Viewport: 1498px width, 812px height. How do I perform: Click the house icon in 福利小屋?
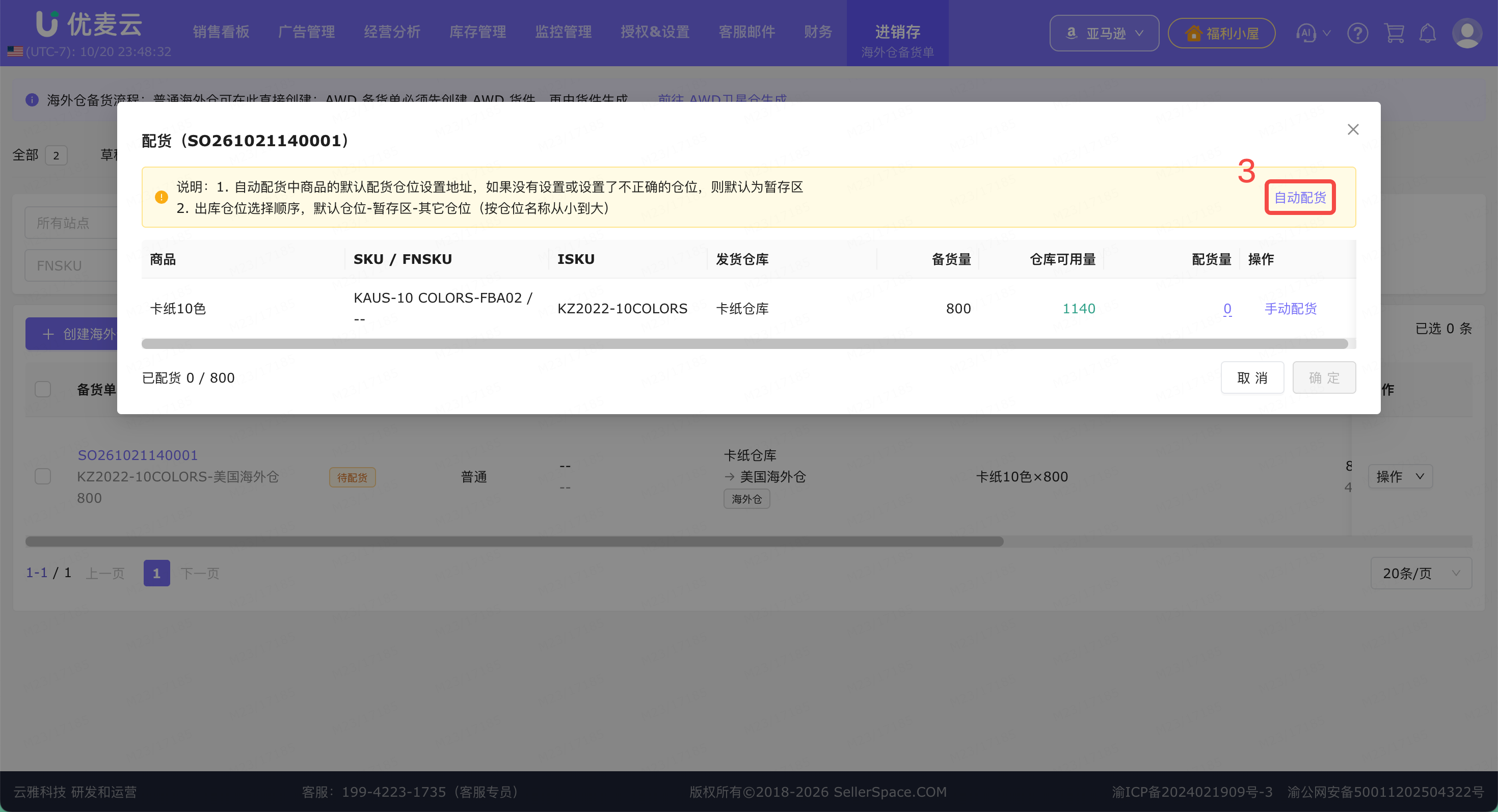(x=1193, y=33)
